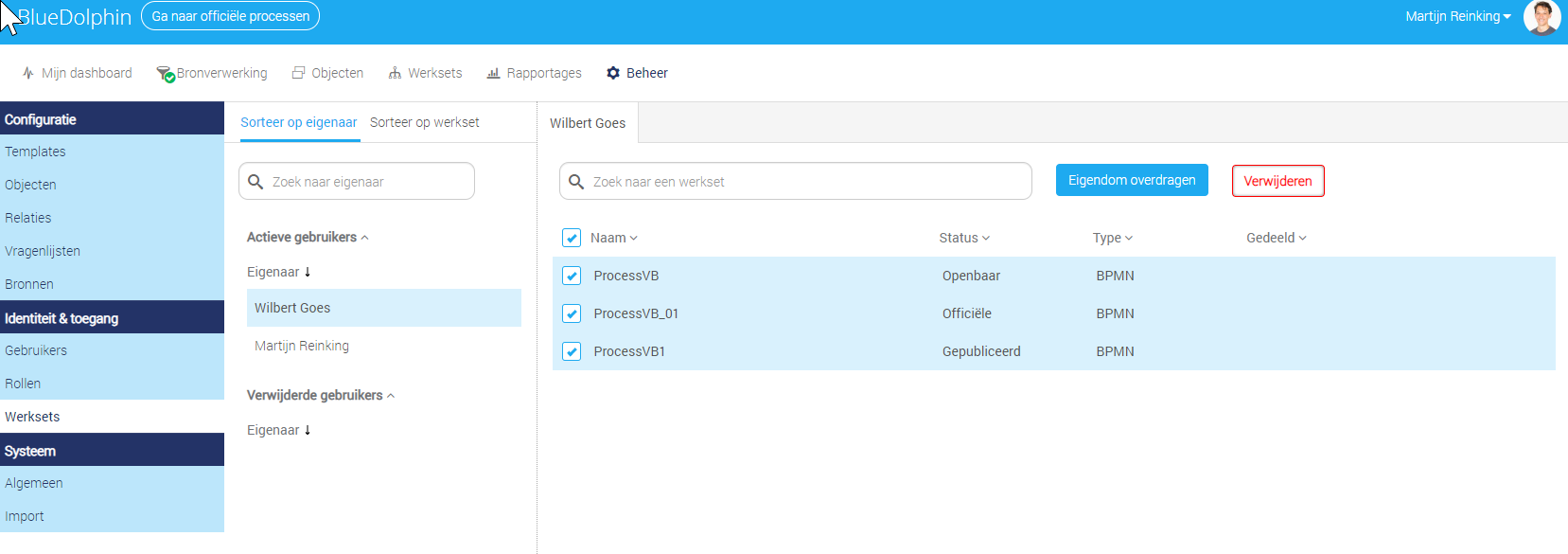
Task: Open Relaties in the sidebar
Action: 112,218
